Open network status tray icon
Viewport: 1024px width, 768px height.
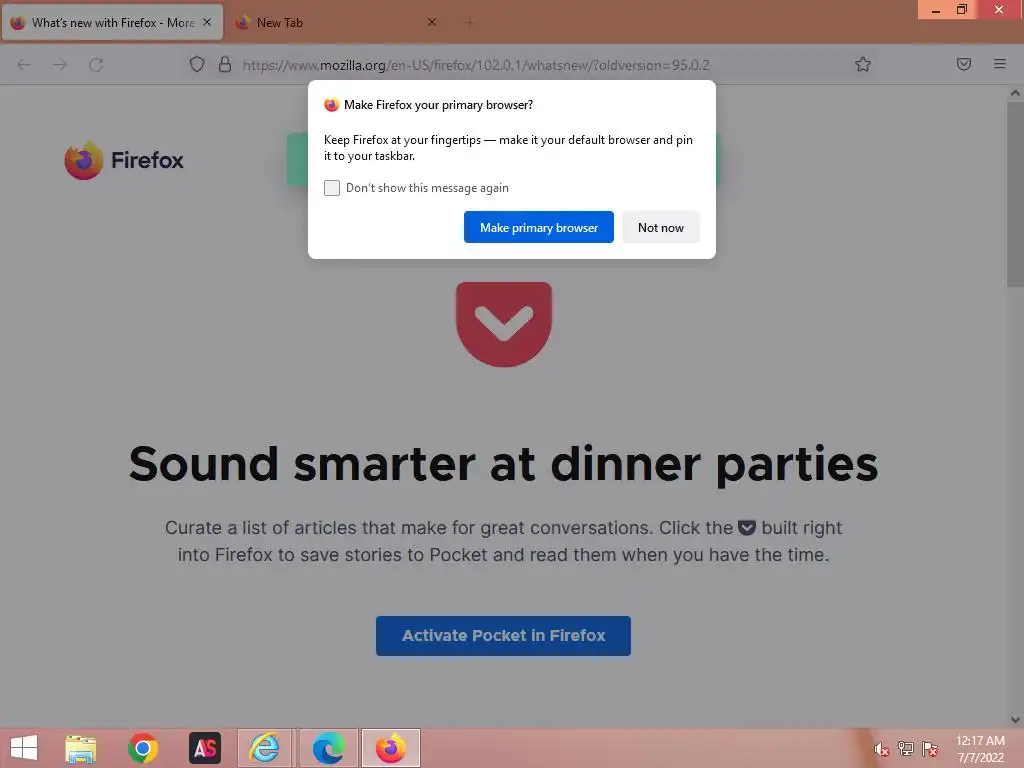(x=906, y=749)
